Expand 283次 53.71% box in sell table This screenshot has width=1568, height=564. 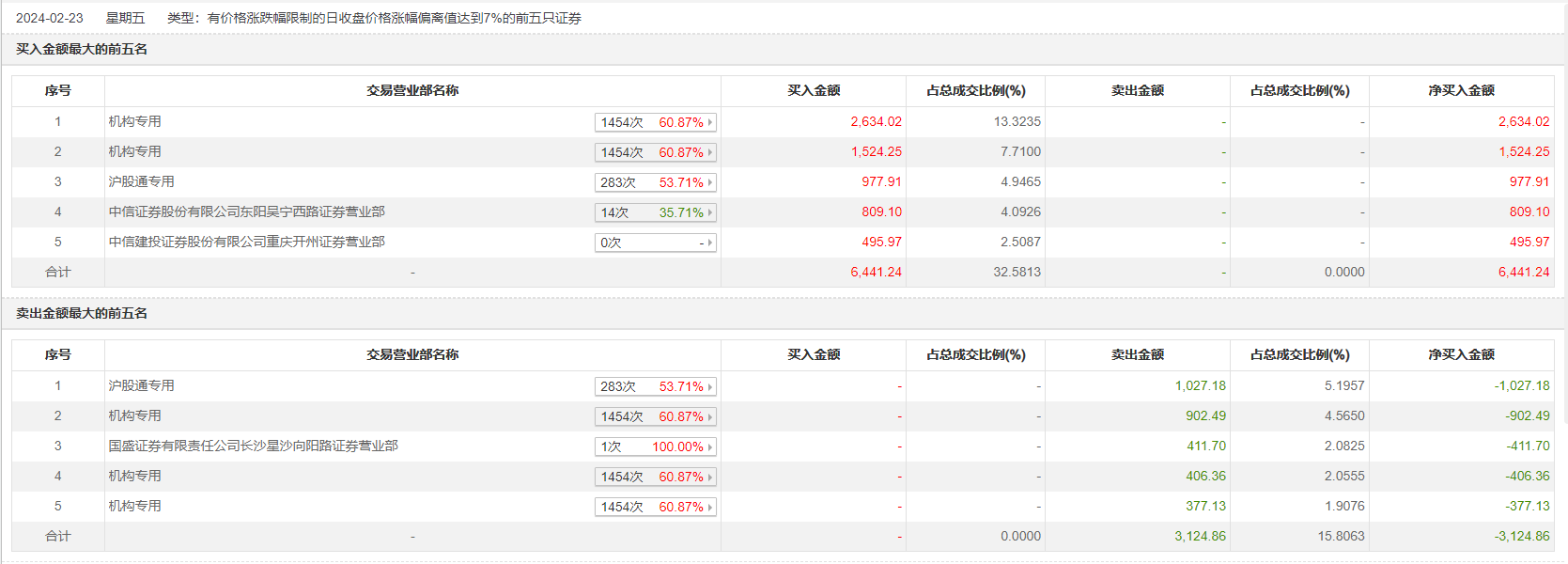point(655,386)
